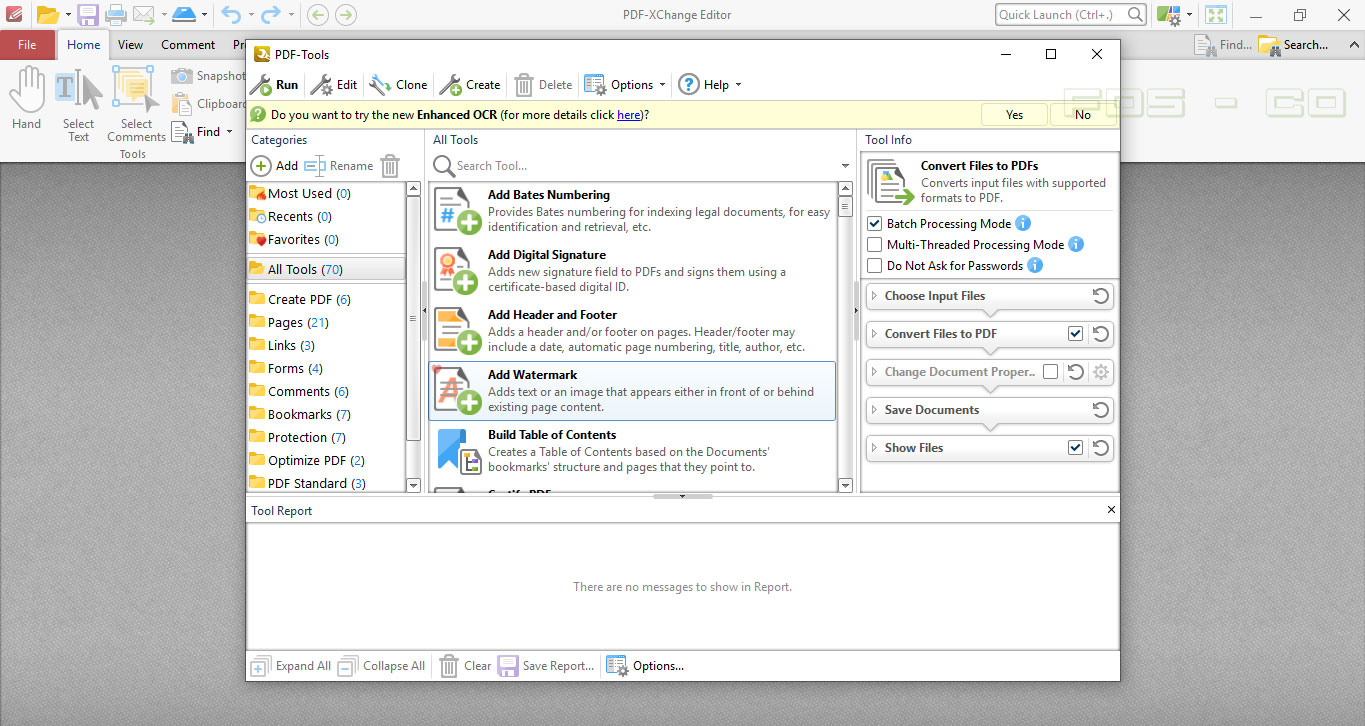
Task: Expand the Choose Input Files step
Action: [874, 296]
